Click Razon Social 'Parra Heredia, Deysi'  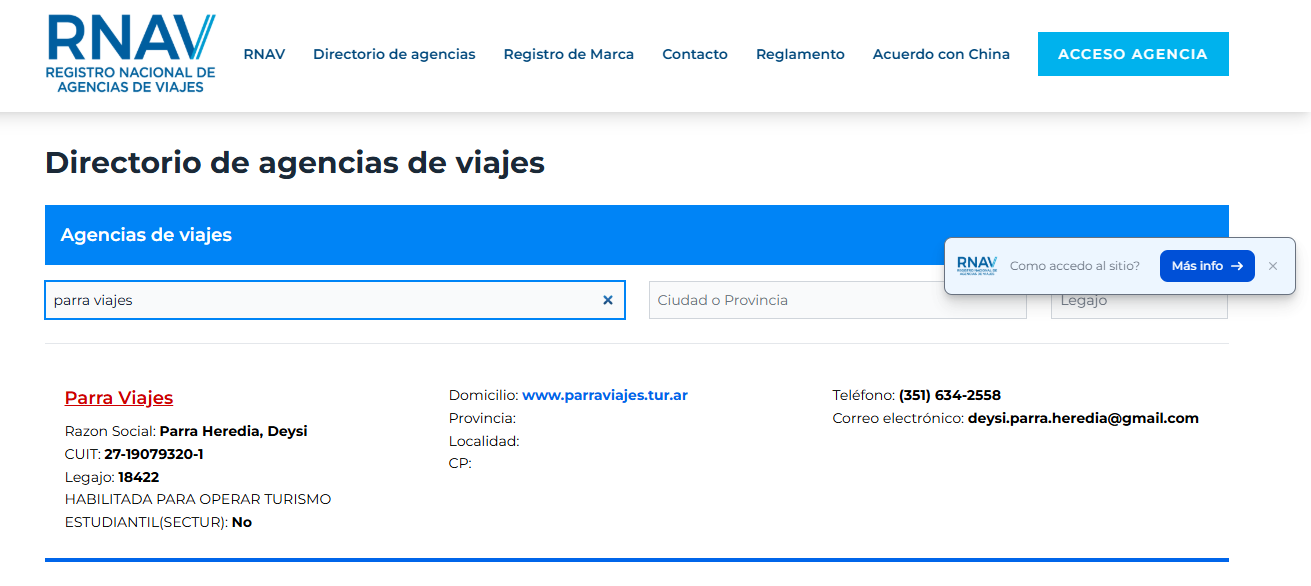(234, 431)
